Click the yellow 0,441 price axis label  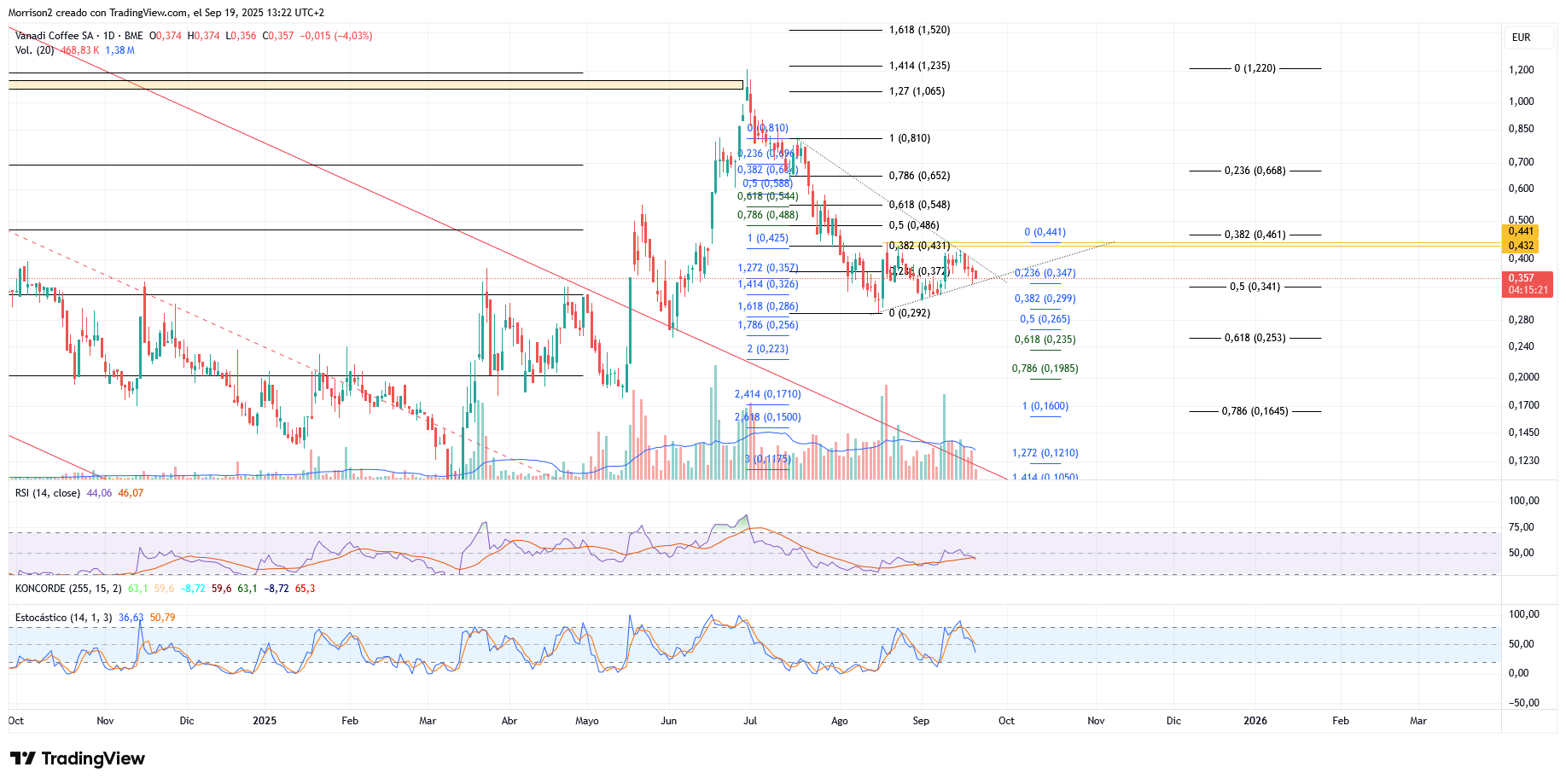coord(1521,231)
